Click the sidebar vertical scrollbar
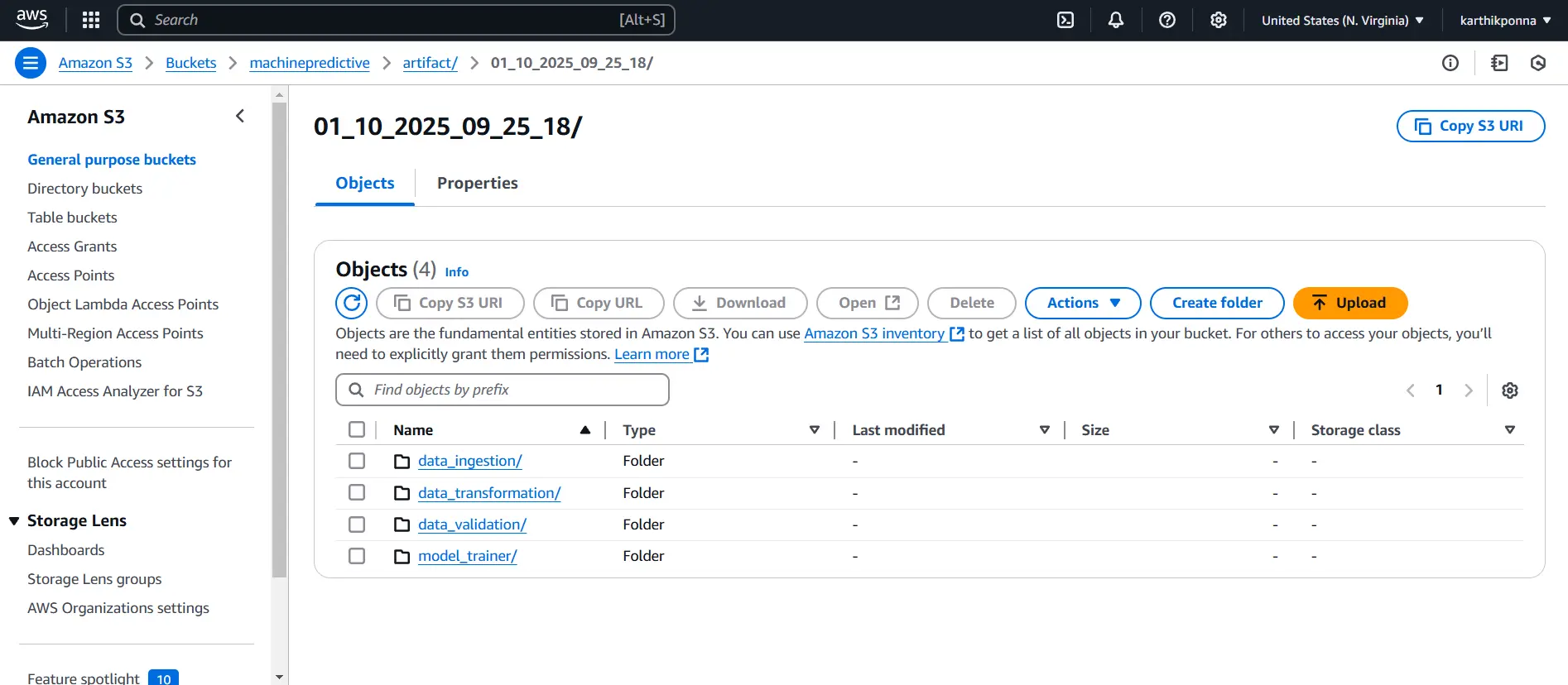The width and height of the screenshot is (1568, 685). [279, 339]
